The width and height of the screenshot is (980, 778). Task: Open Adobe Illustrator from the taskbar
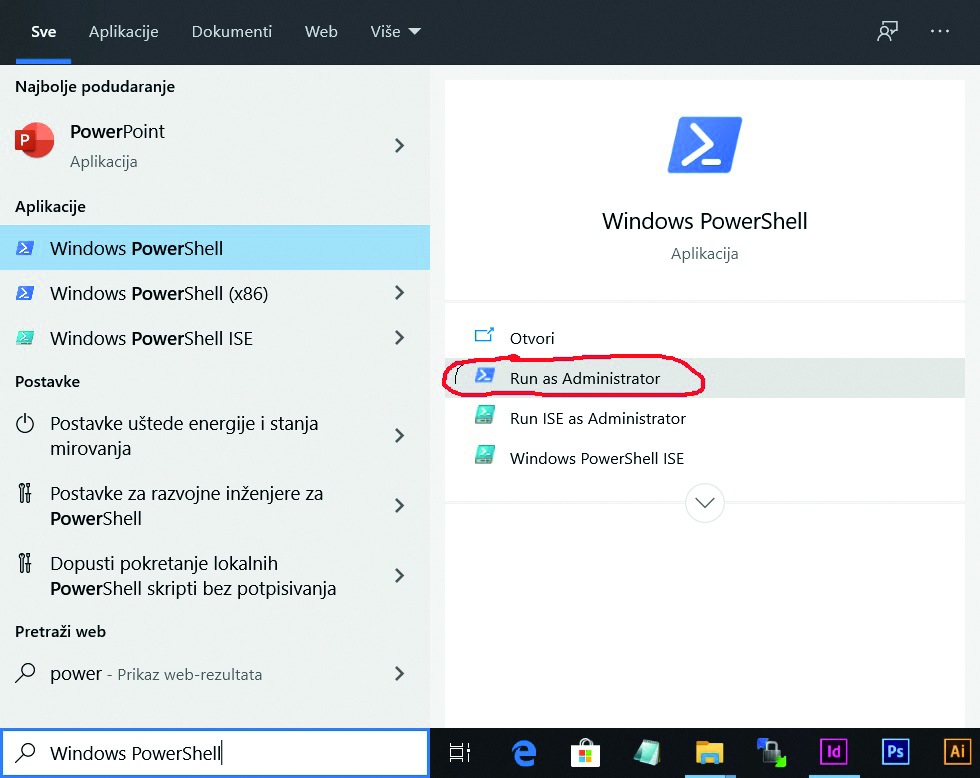point(956,752)
